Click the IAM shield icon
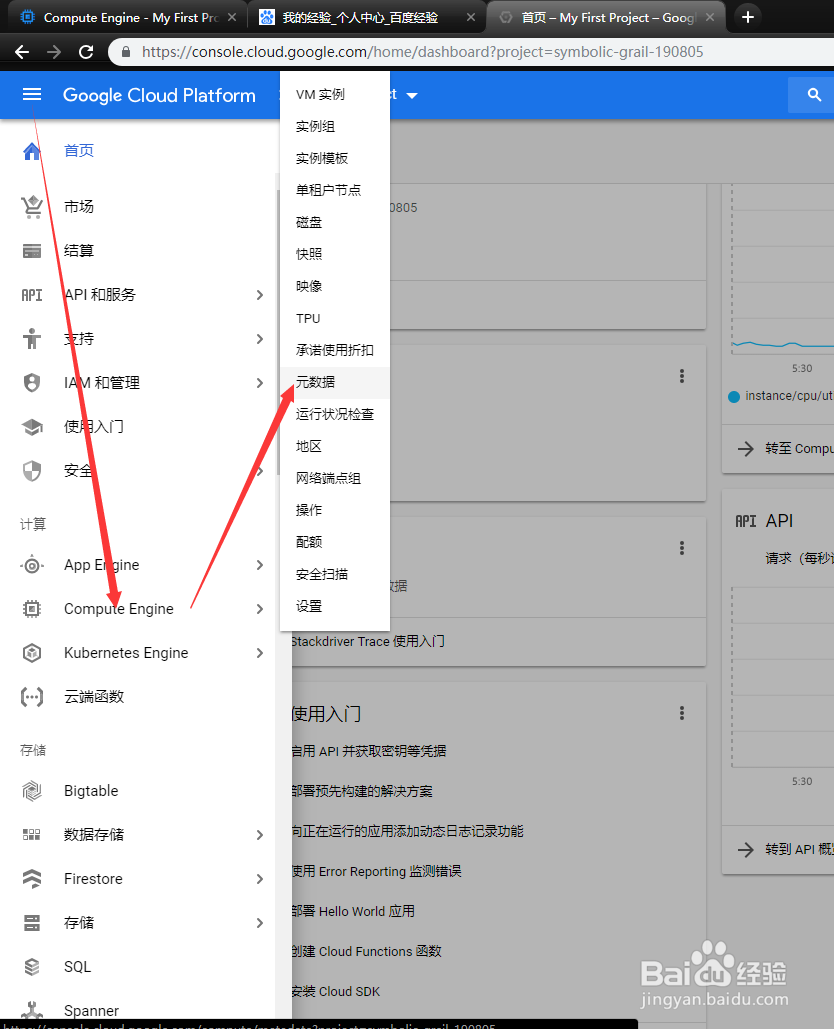The width and height of the screenshot is (834, 1029). [31, 383]
